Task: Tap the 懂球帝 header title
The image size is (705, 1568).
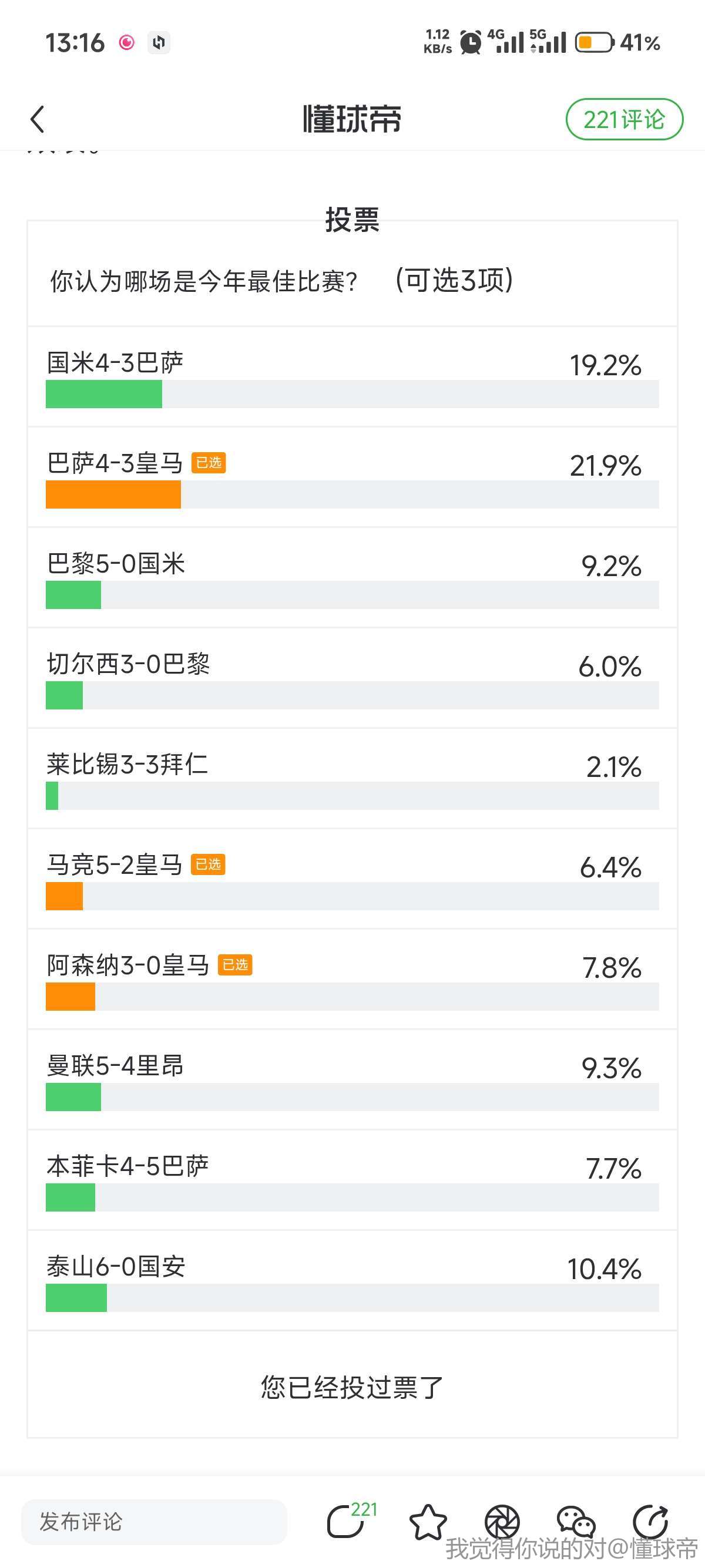Action: point(352,119)
